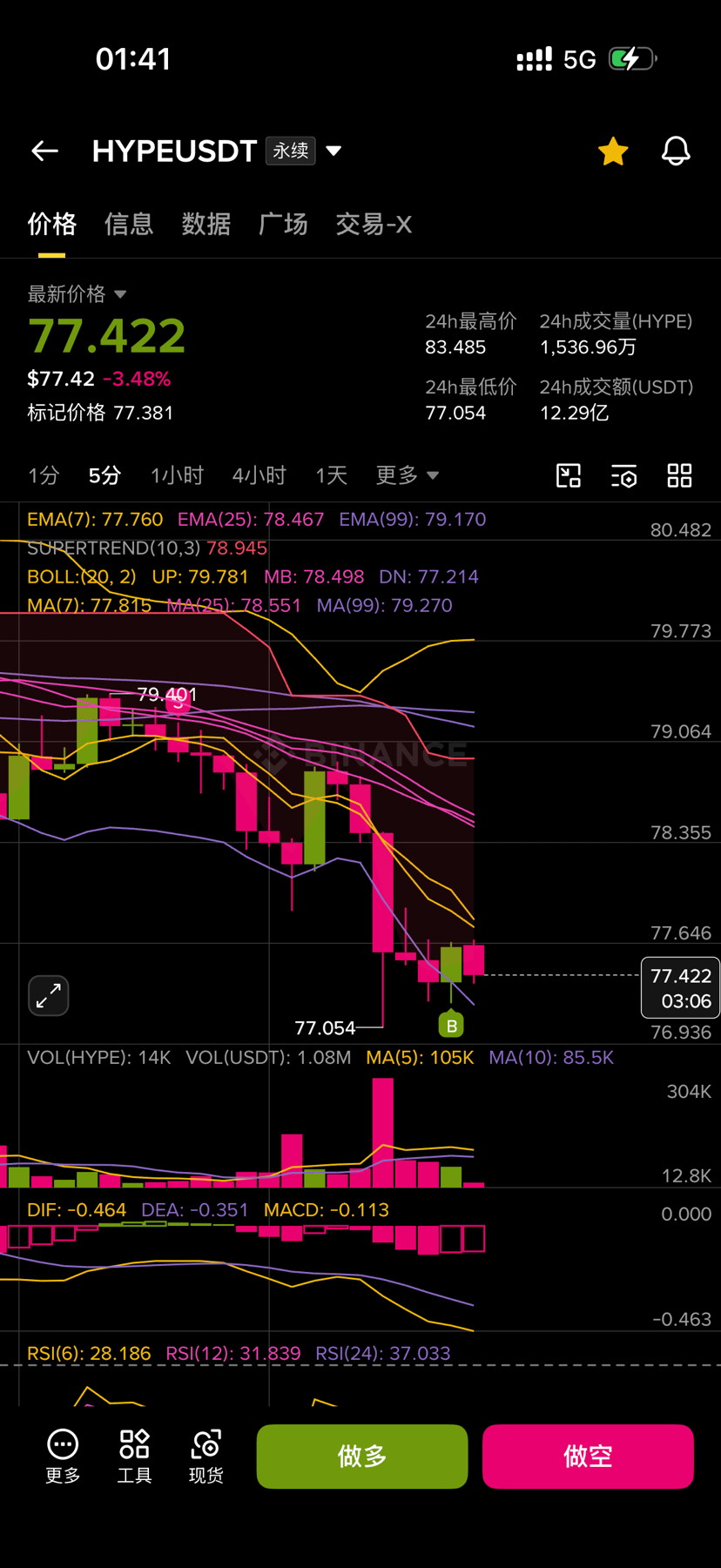The image size is (721, 1568).
Task: Open the 现货 spot trading icon
Action: tap(206, 1456)
